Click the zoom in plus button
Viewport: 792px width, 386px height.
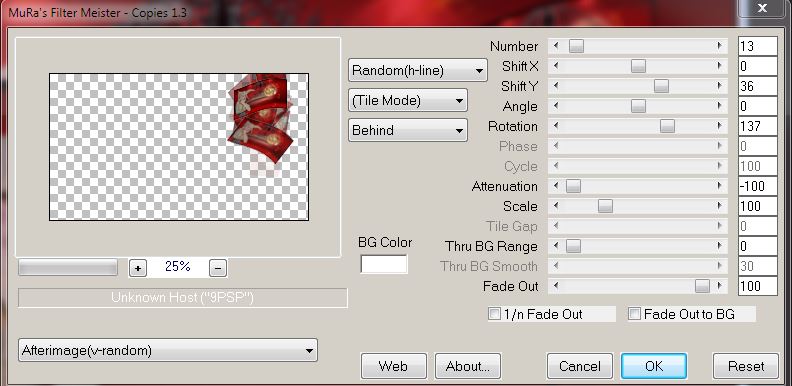pyautogui.click(x=137, y=268)
